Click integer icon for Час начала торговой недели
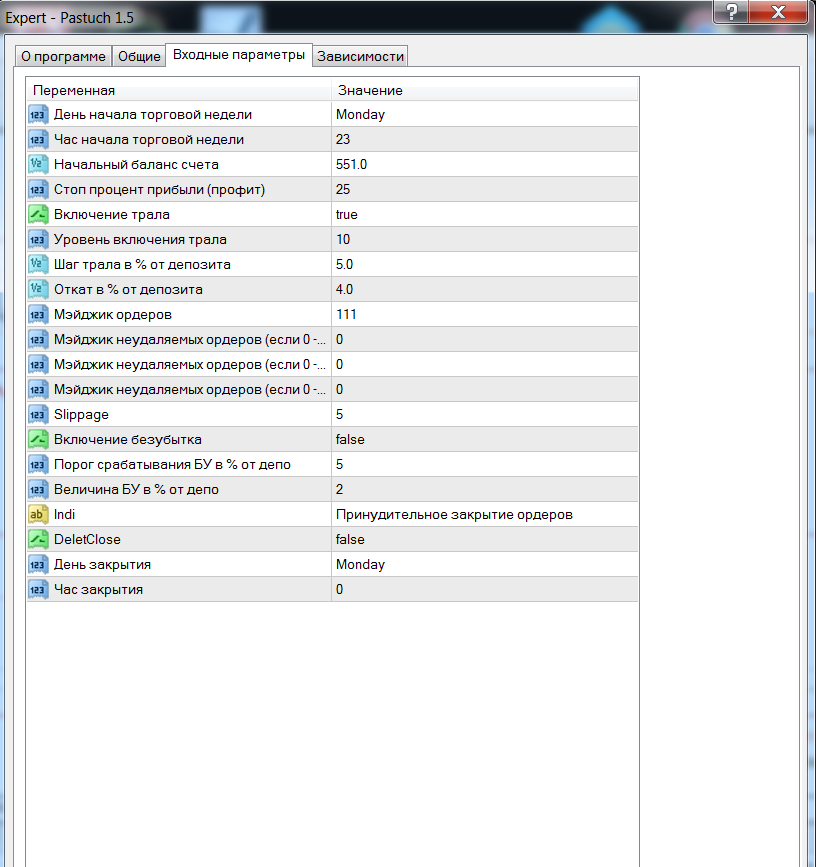 38,139
